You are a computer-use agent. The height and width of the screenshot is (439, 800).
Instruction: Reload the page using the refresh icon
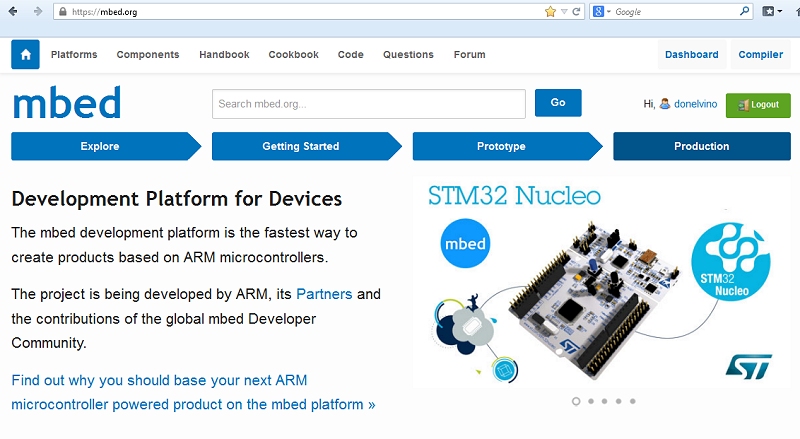pos(577,12)
